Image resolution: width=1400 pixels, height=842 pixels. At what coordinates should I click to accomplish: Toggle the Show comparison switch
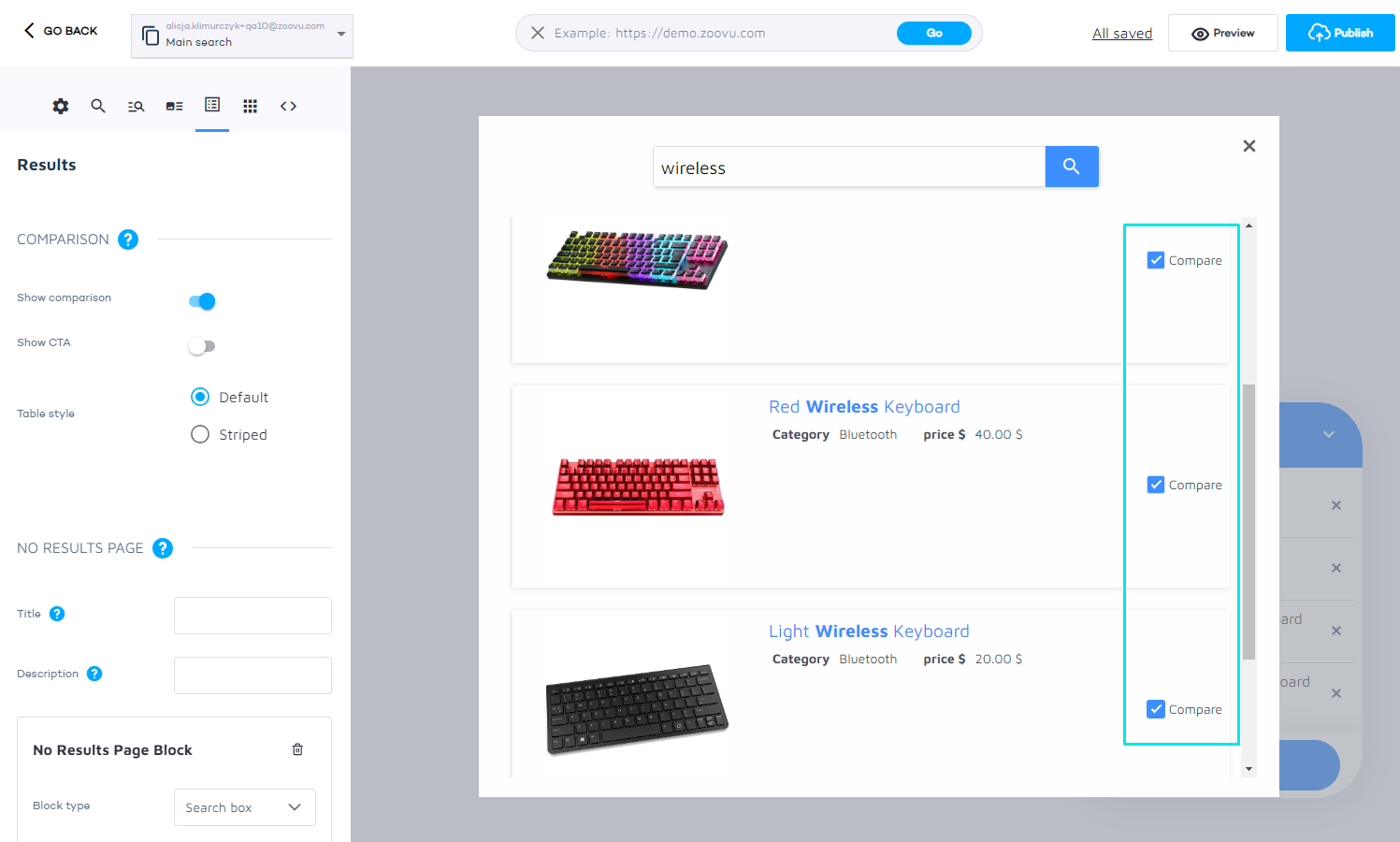[202, 301]
